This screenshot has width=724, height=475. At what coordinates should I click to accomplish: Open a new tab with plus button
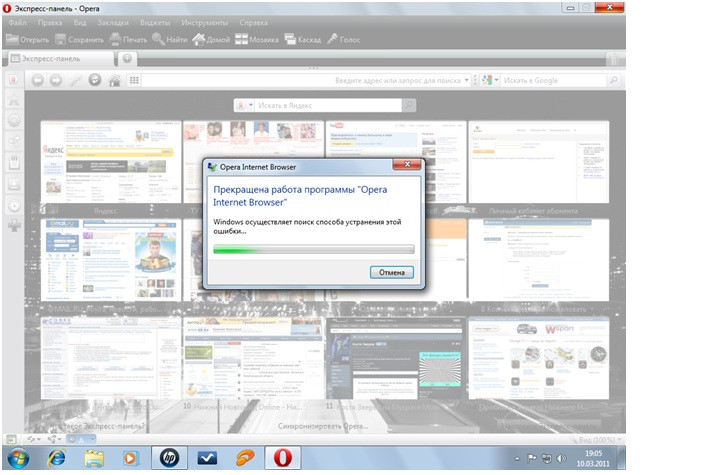point(127,59)
